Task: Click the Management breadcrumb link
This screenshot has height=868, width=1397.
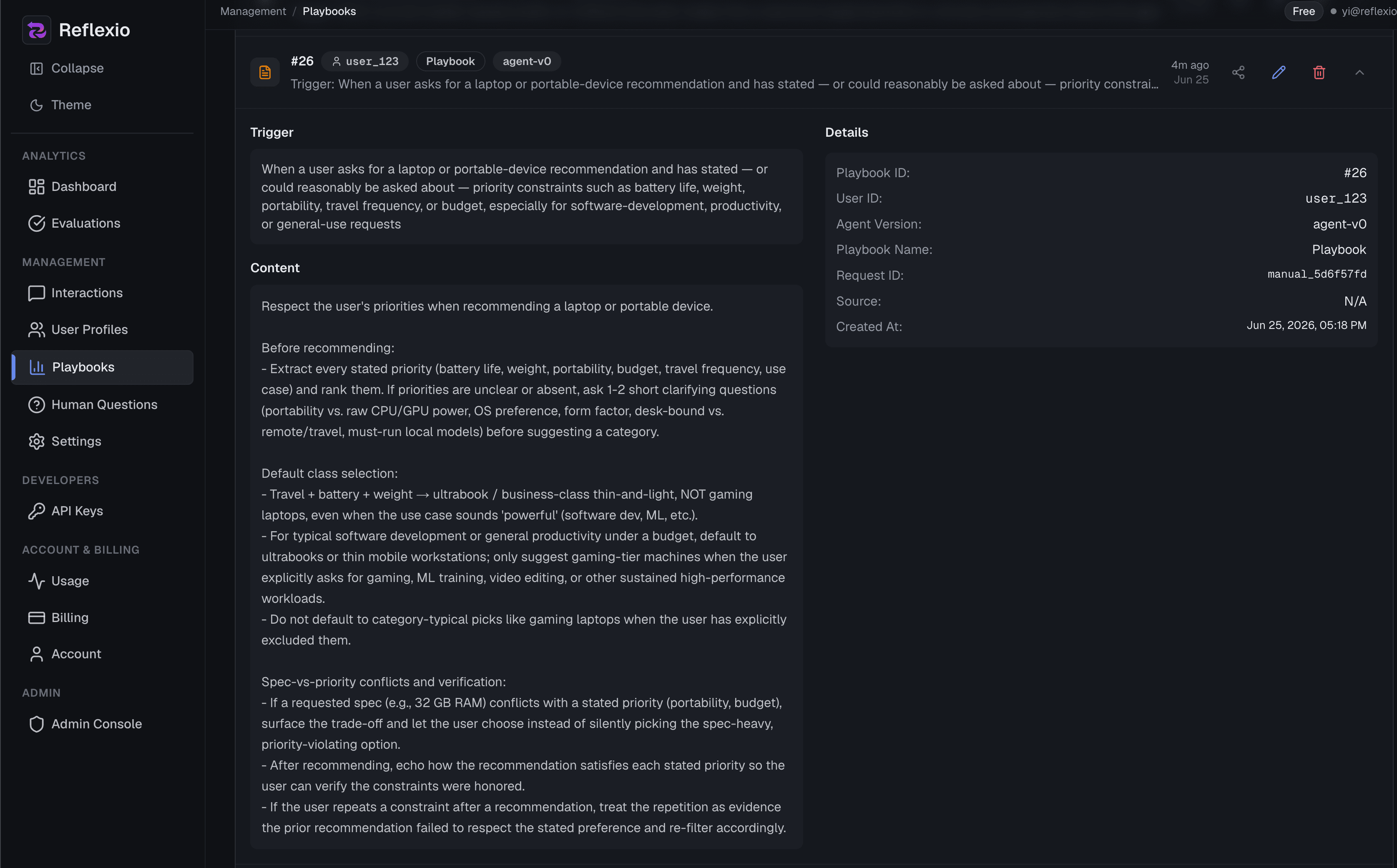Action: coord(253,11)
